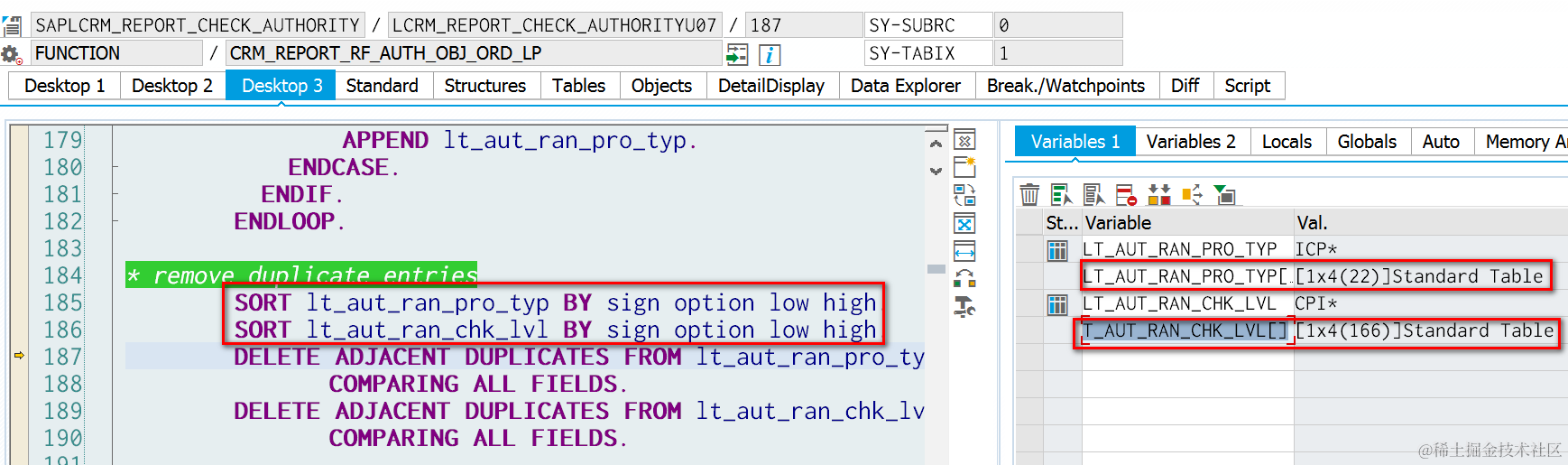
Task: Click the CRM_REPORT_RF_AUTH_OBJ_ORD_LP function name field
Action: click(x=473, y=53)
